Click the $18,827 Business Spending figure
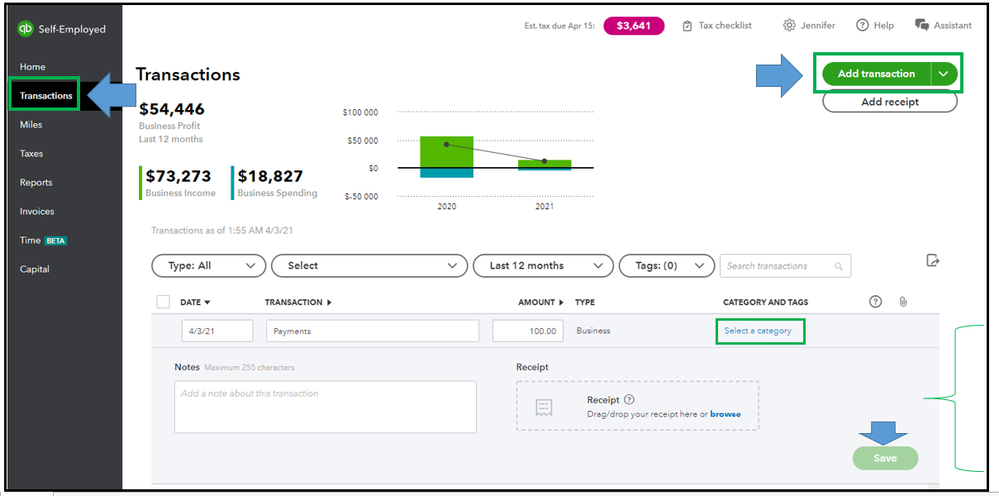The width and height of the screenshot is (999, 496). point(270,176)
